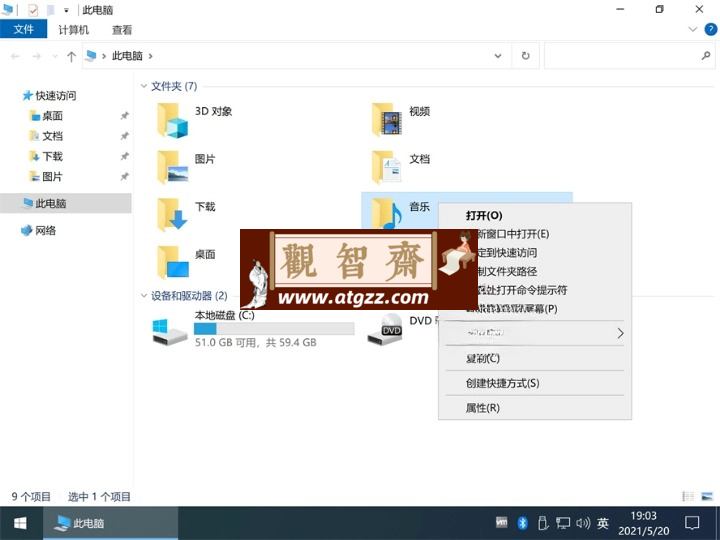Image resolution: width=720 pixels, height=540 pixels.
Task: Click the forward navigation arrow
Action: (36, 56)
